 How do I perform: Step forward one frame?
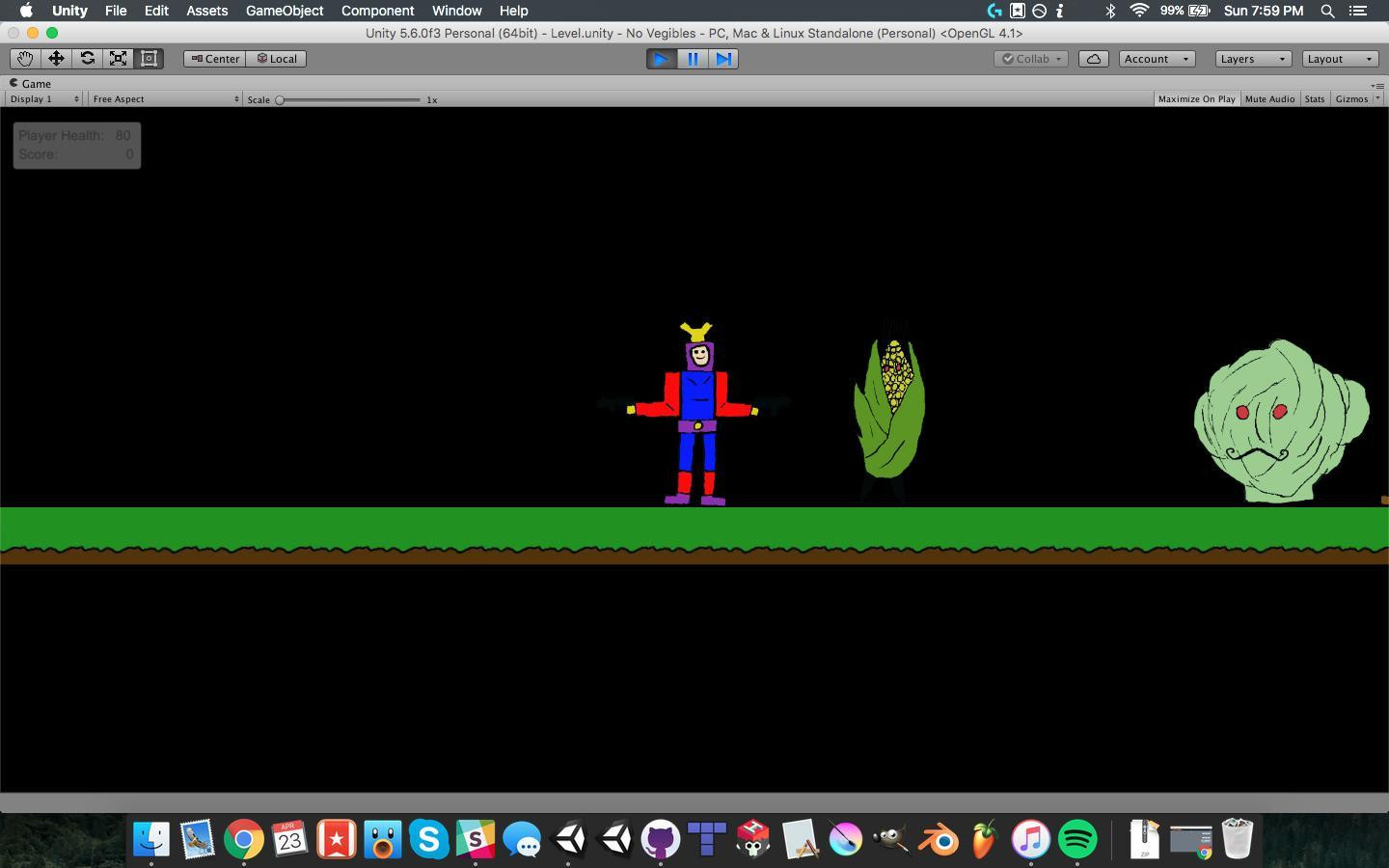click(x=723, y=59)
